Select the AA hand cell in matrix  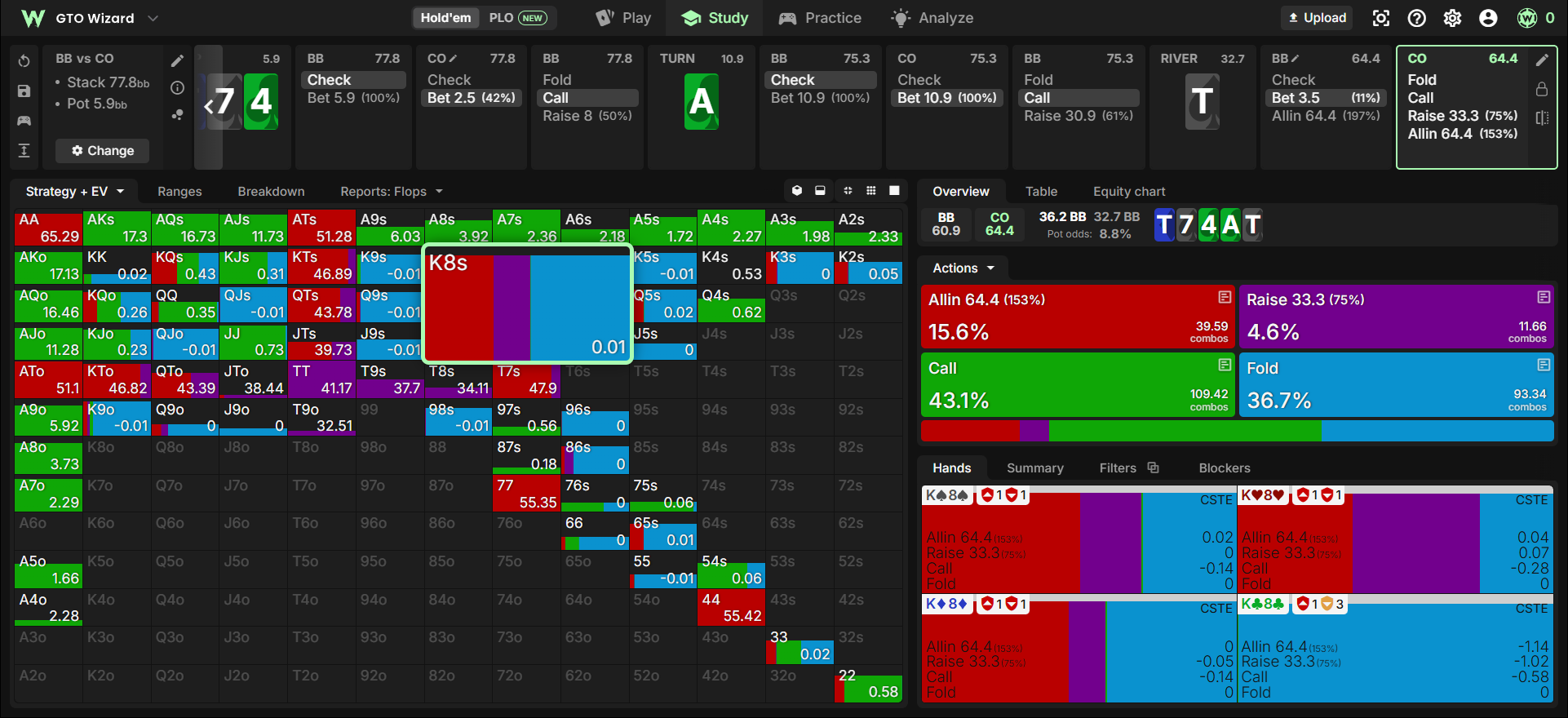[48, 228]
